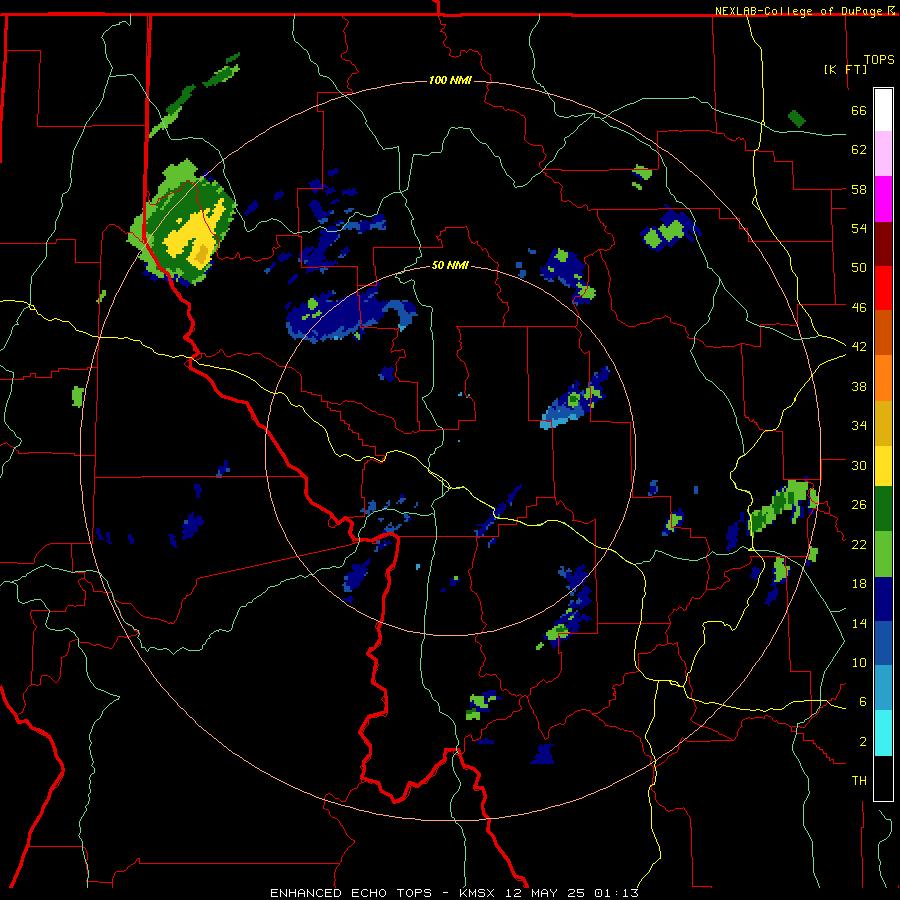Select the light green legend swatch
Image resolution: width=900 pixels, height=900 pixels.
(883, 554)
